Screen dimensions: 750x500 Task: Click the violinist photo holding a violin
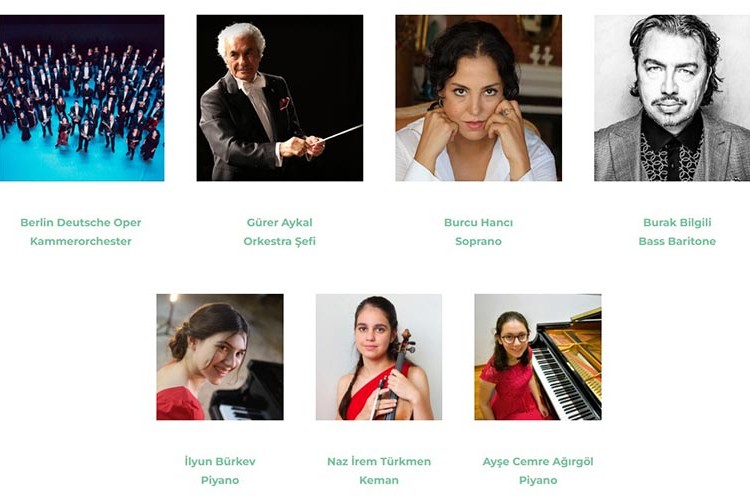click(x=379, y=357)
